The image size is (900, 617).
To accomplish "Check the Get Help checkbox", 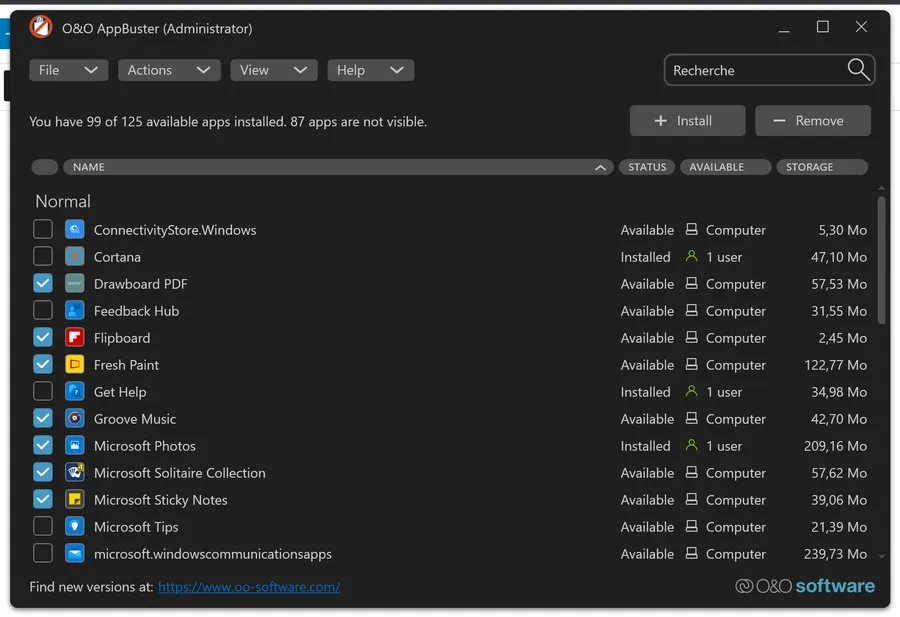I will (x=43, y=391).
